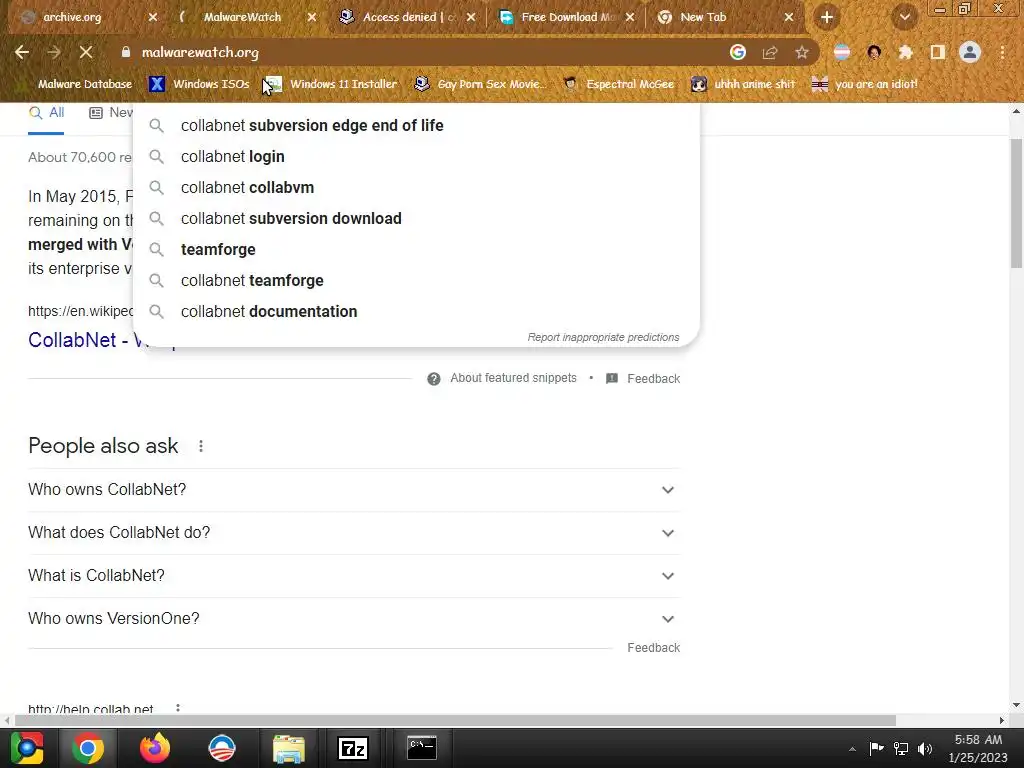This screenshot has height=768, width=1024.
Task: Click the vertical page scrollbar thumb
Action: coord(1016,202)
